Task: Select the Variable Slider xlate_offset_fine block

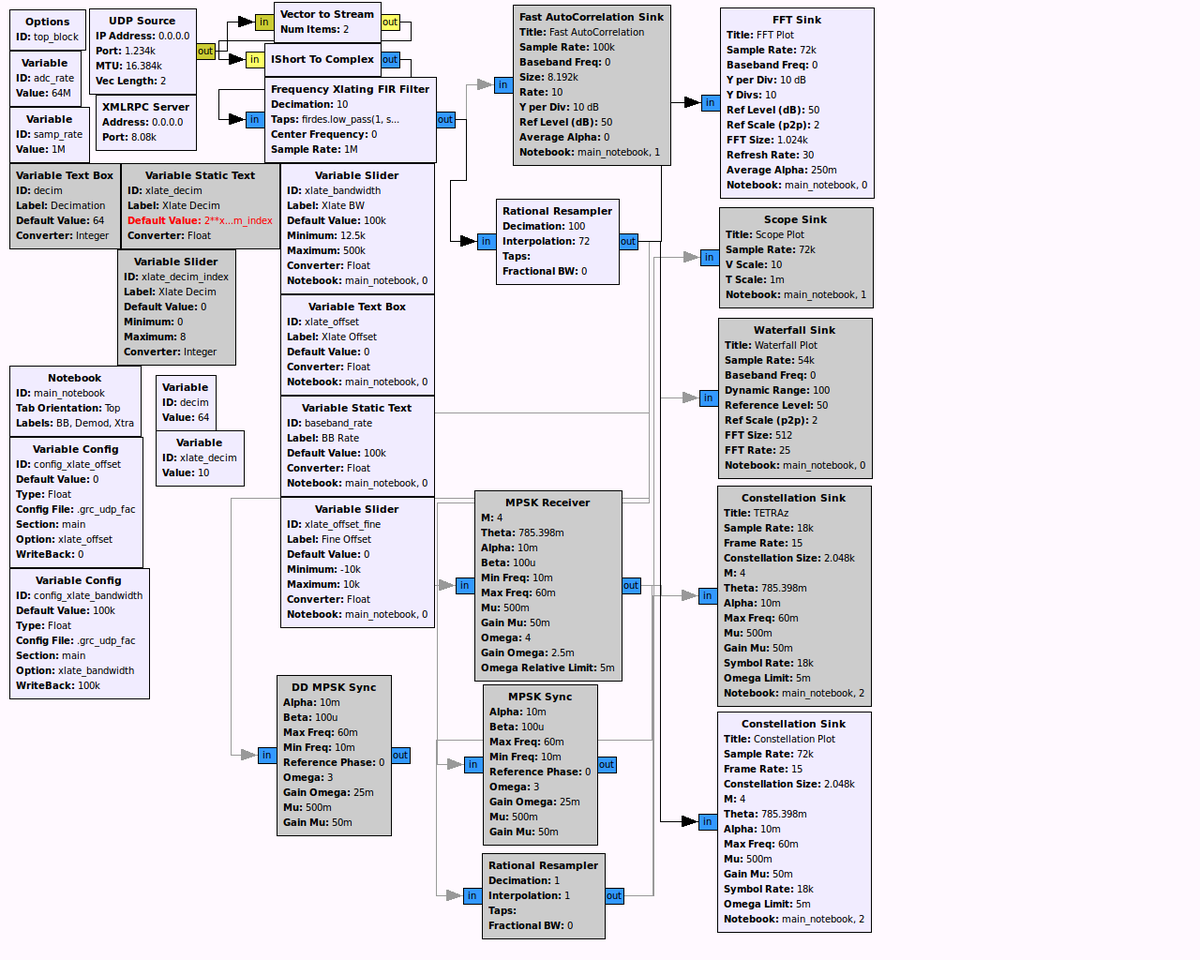Action: pos(357,562)
